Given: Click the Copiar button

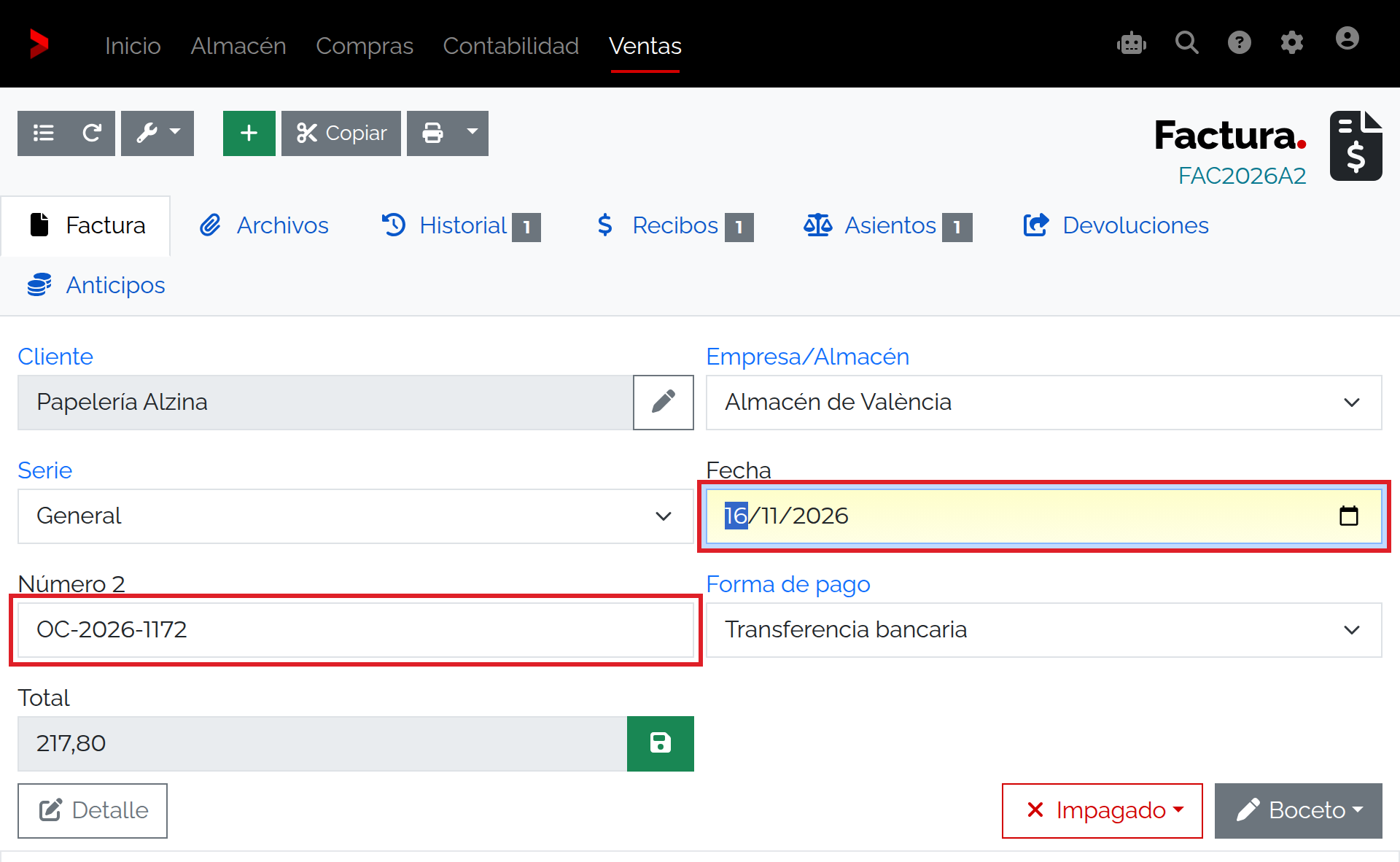Looking at the screenshot, I should coord(341,133).
